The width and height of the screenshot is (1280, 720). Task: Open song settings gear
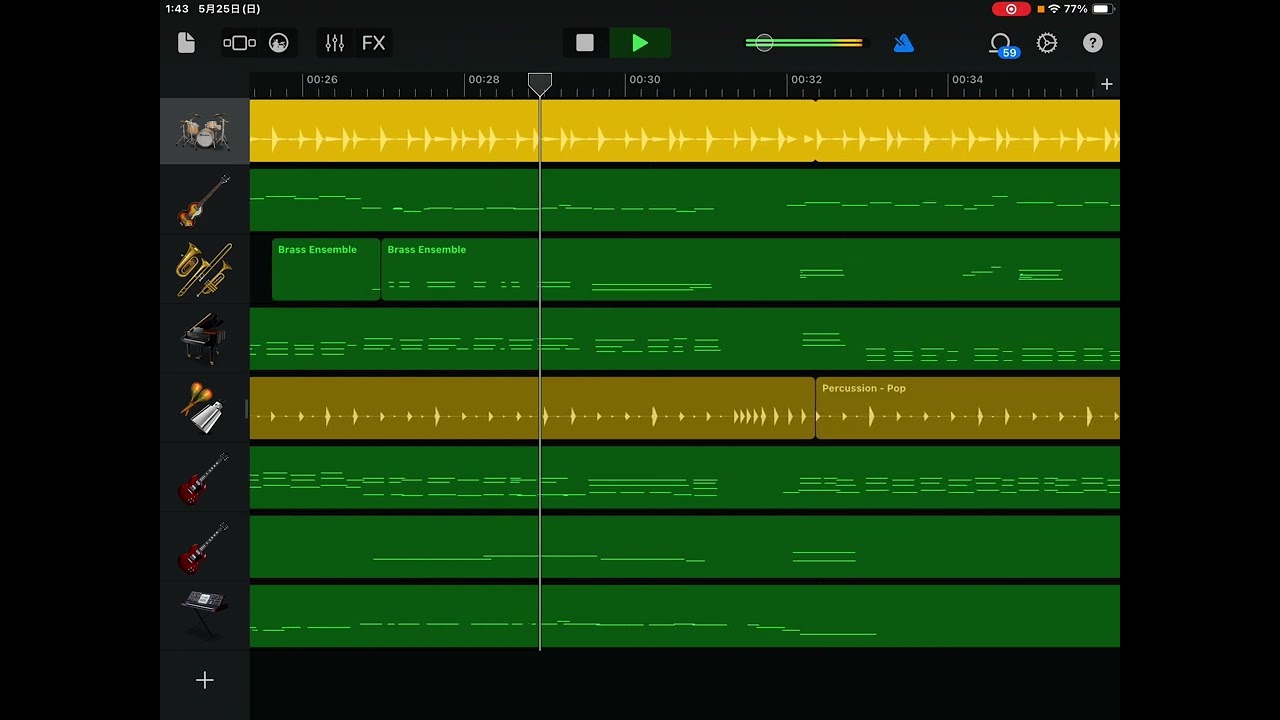1047,43
